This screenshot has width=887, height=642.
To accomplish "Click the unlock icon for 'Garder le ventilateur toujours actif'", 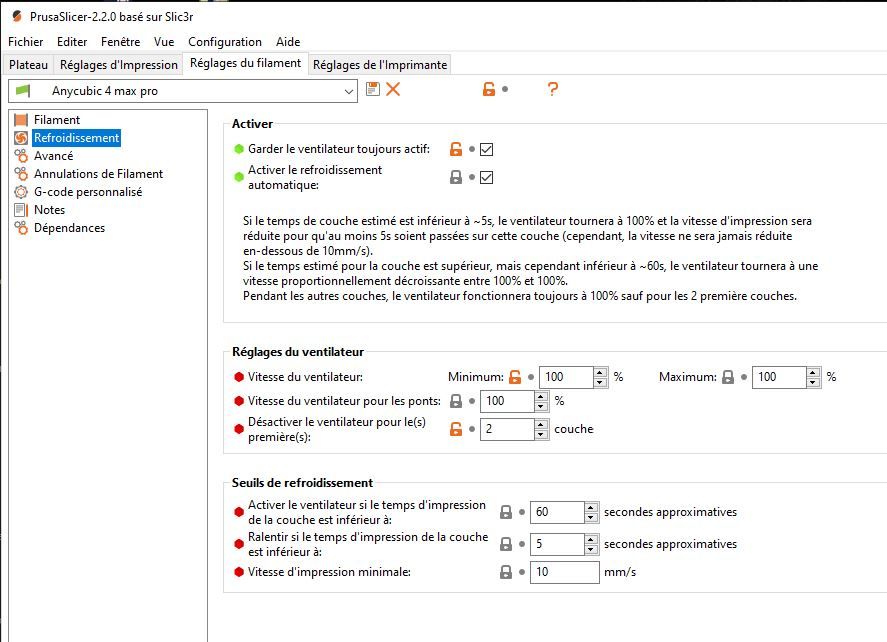I will 455,149.
